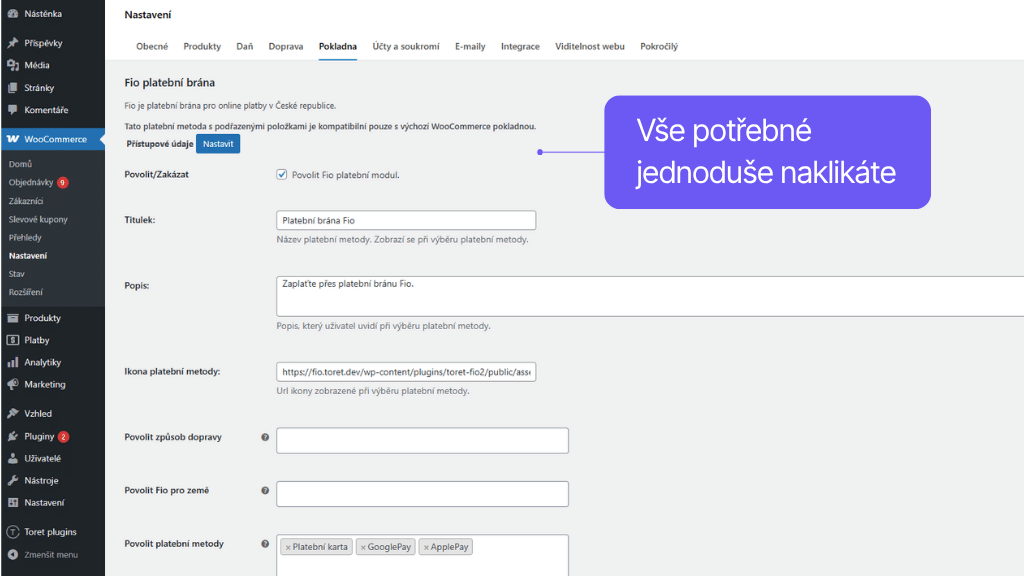The height and width of the screenshot is (576, 1024).
Task: Open the Zákazníci submenu link
Action: tap(25, 201)
